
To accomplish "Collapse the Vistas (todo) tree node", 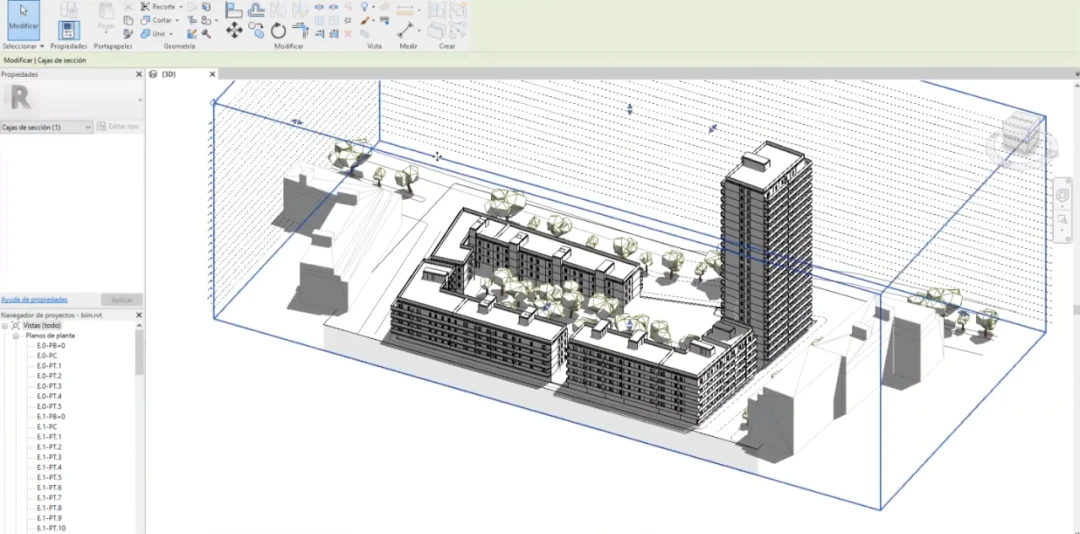I will [5, 325].
